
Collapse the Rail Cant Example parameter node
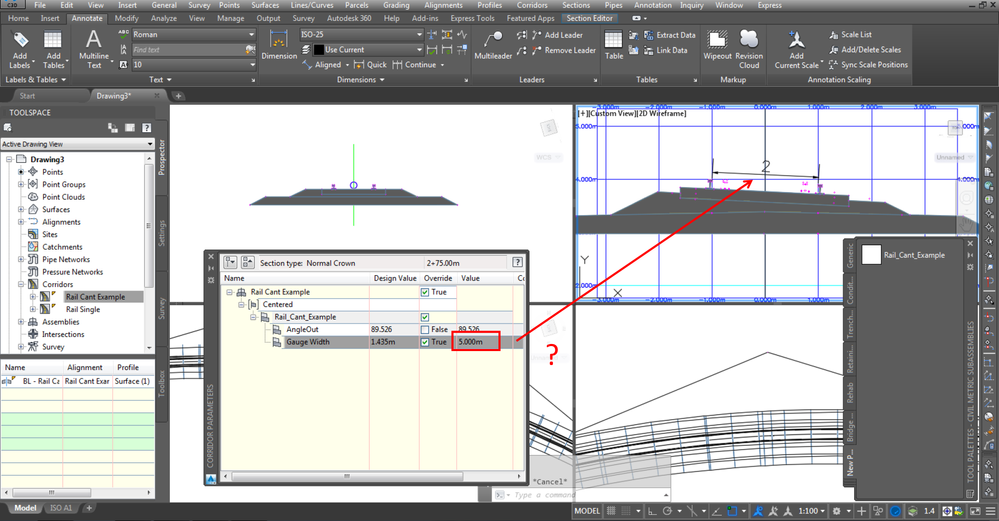pyautogui.click(x=229, y=292)
